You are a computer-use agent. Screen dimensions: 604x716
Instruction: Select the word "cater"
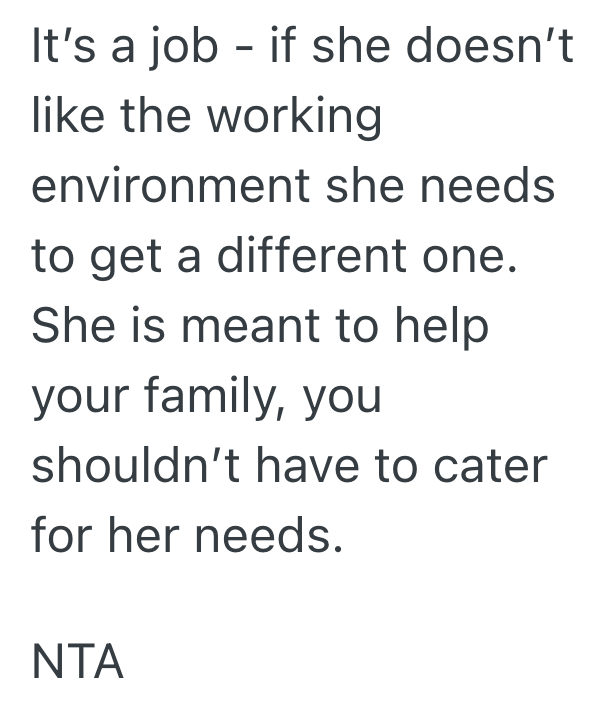[x=493, y=468]
